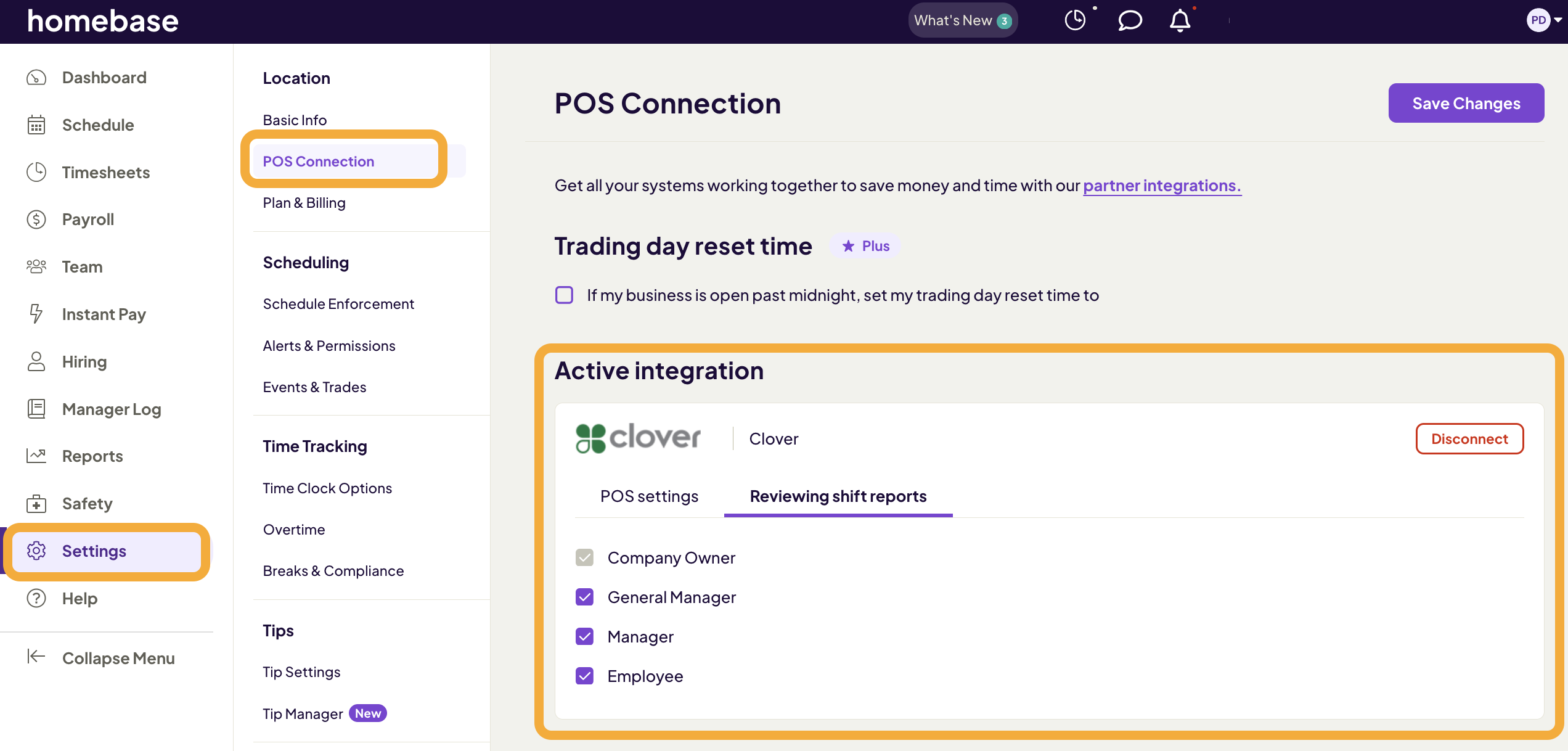Open Time Clock Options settings page
Viewport: 1568px width, 751px height.
pyautogui.click(x=327, y=488)
